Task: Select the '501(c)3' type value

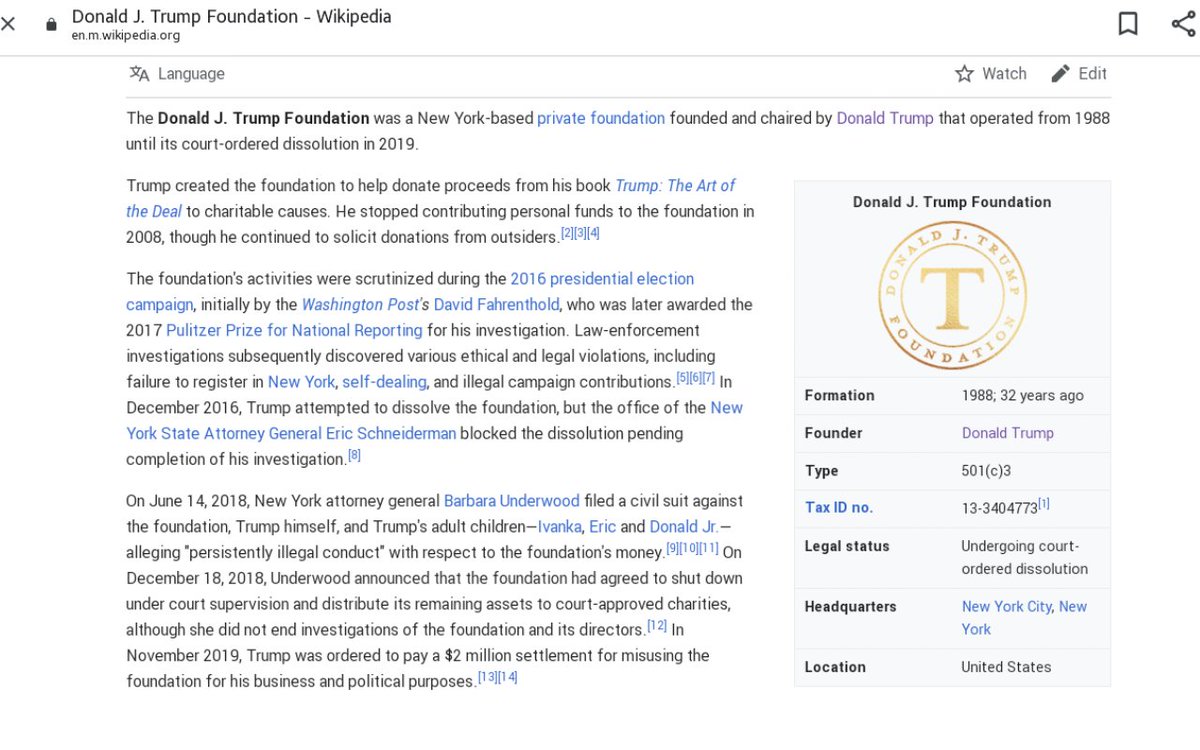Action: click(986, 471)
